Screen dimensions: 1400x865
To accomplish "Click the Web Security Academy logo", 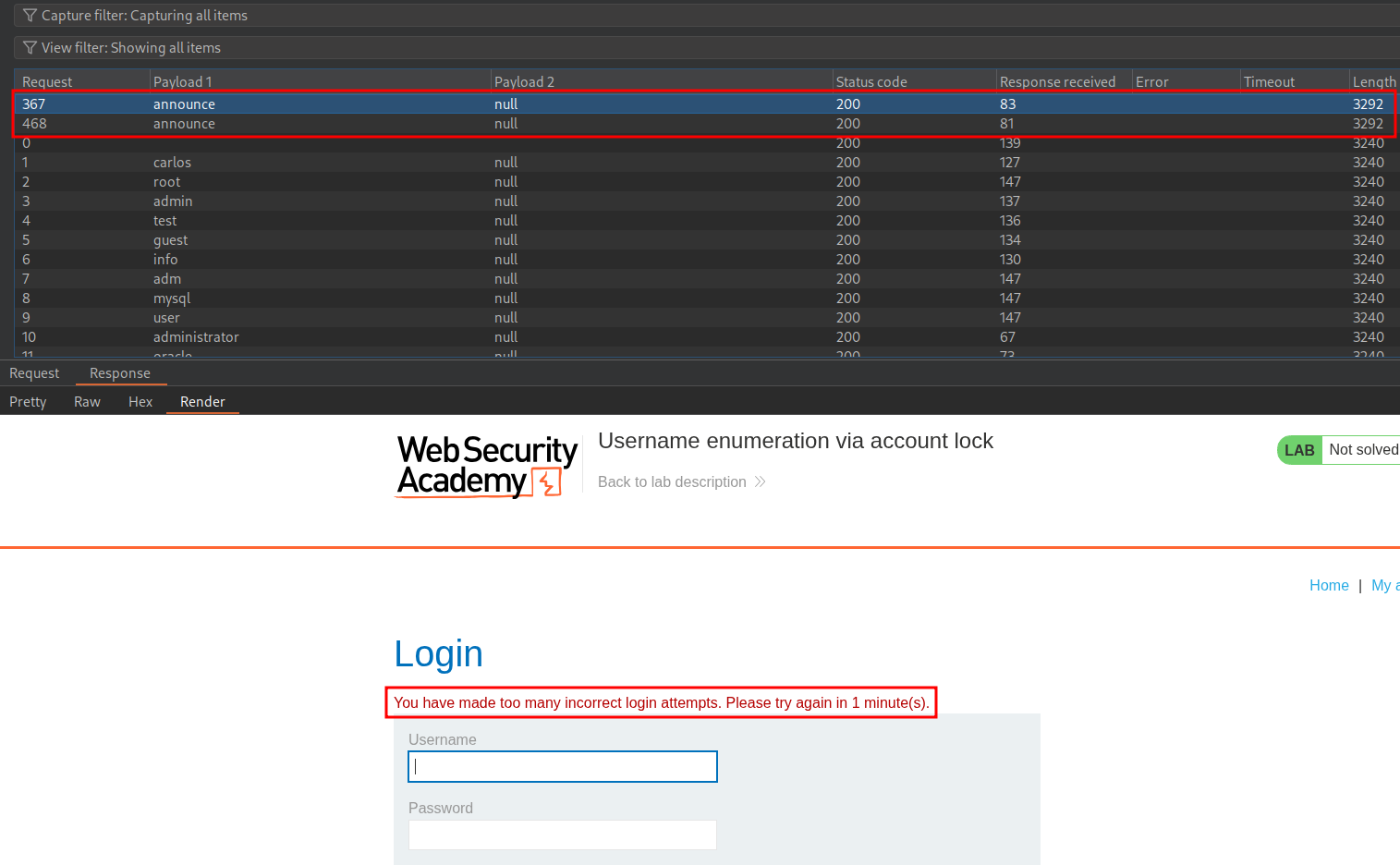I will tap(487, 466).
